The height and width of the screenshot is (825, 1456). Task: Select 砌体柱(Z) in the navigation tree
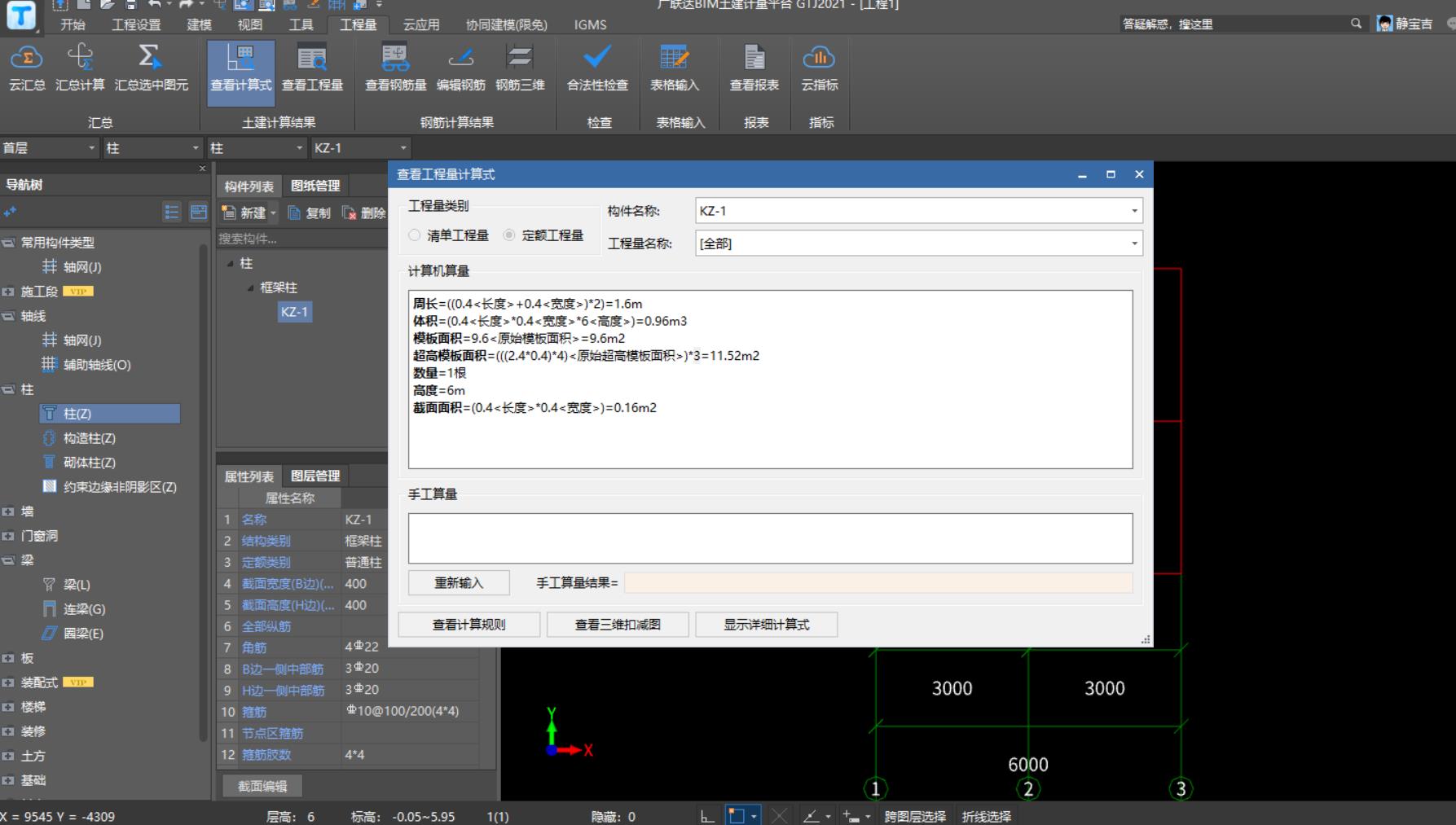click(x=79, y=463)
